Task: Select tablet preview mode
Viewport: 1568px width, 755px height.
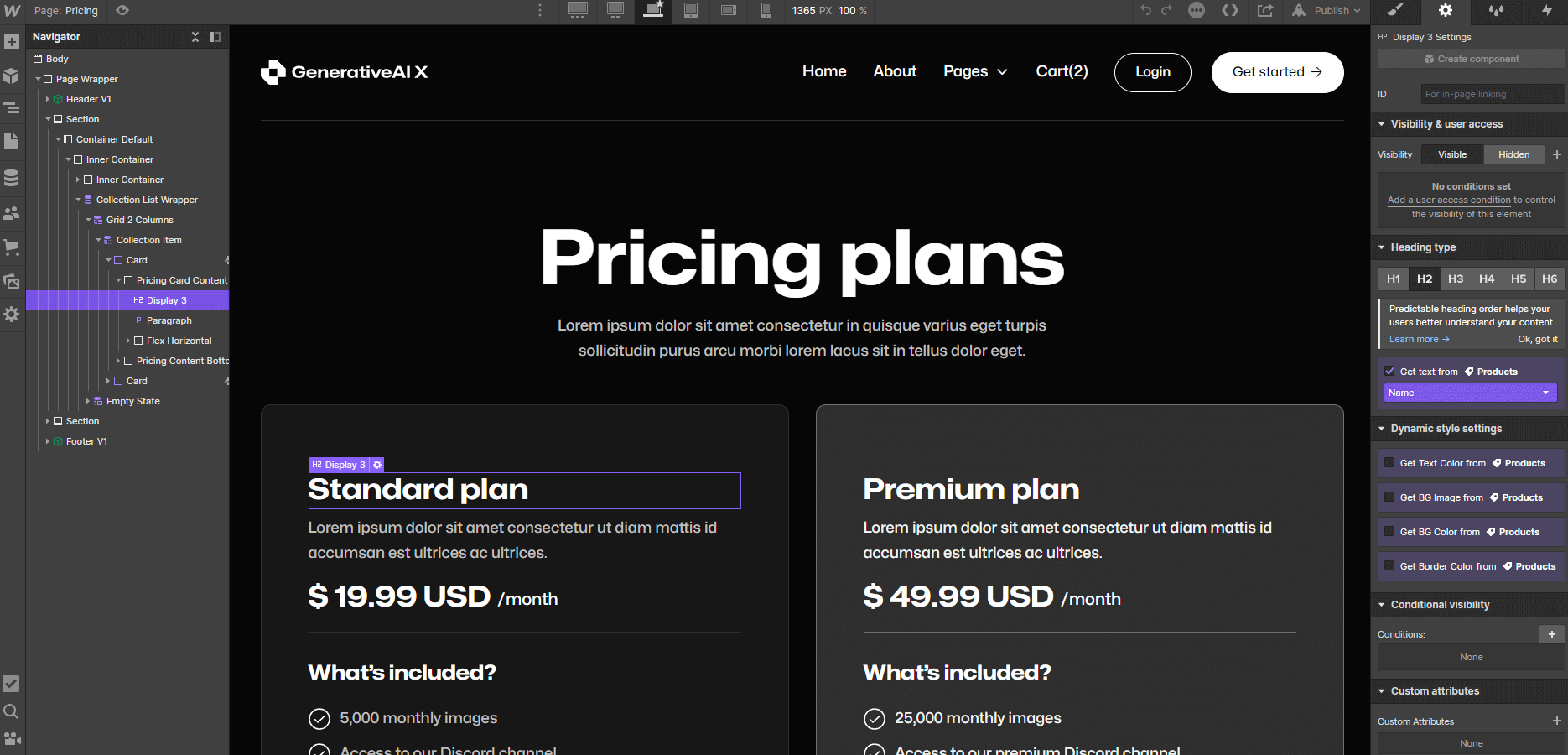Action: [x=691, y=11]
